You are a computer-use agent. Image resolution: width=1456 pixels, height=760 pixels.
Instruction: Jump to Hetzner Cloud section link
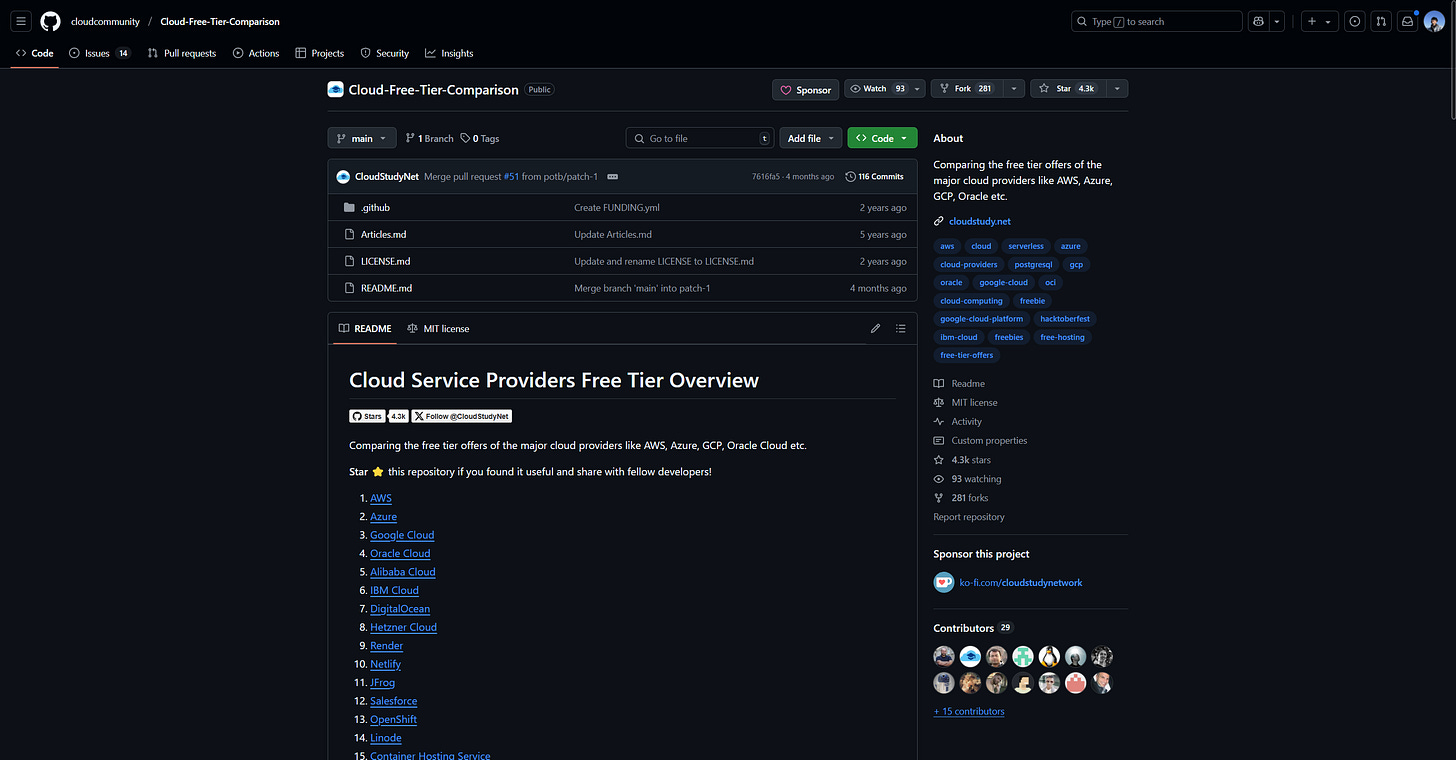(403, 627)
